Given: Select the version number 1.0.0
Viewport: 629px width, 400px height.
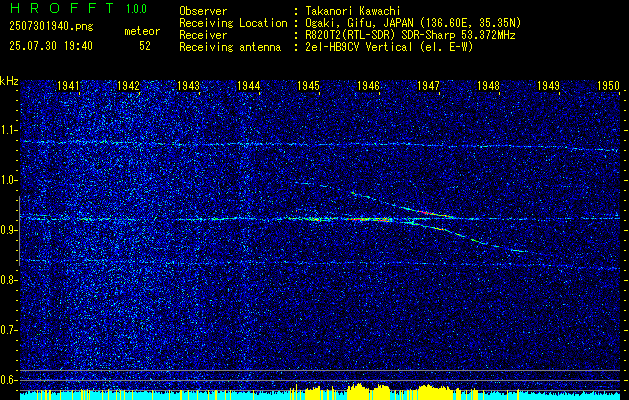Looking at the screenshot, I should (x=136, y=9).
